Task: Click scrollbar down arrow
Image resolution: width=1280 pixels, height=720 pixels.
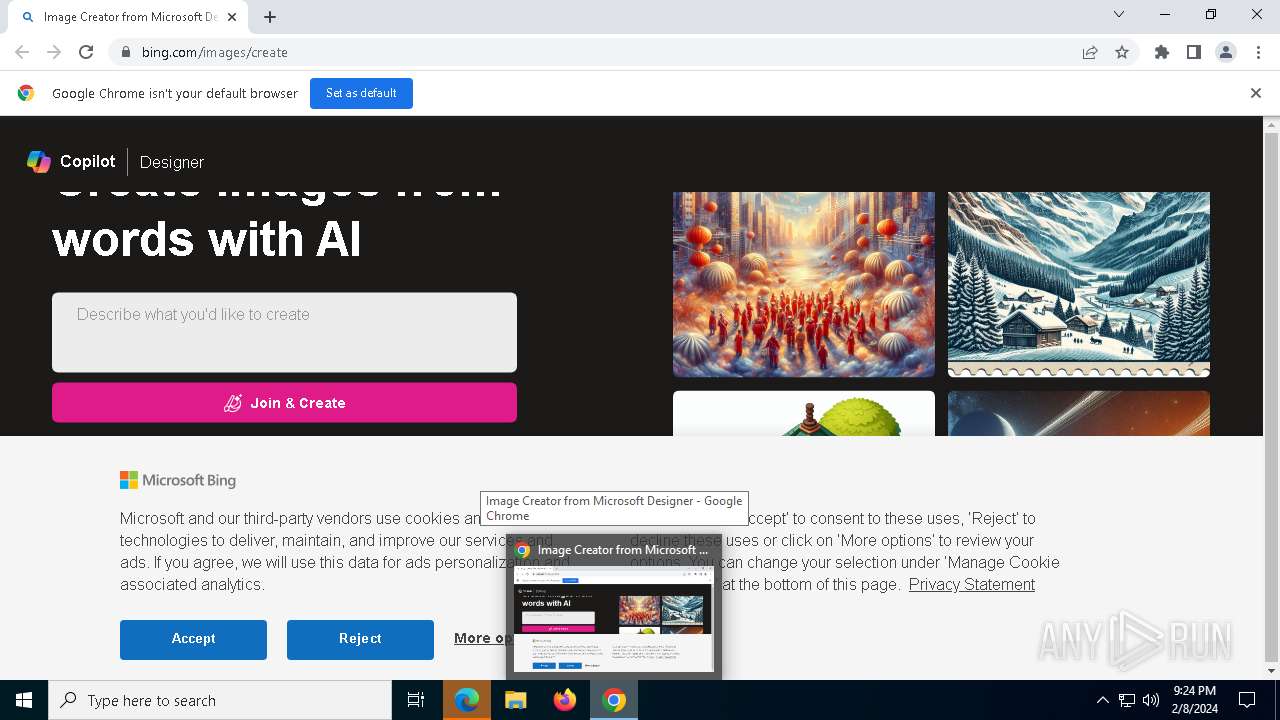Action: click(x=1271, y=671)
